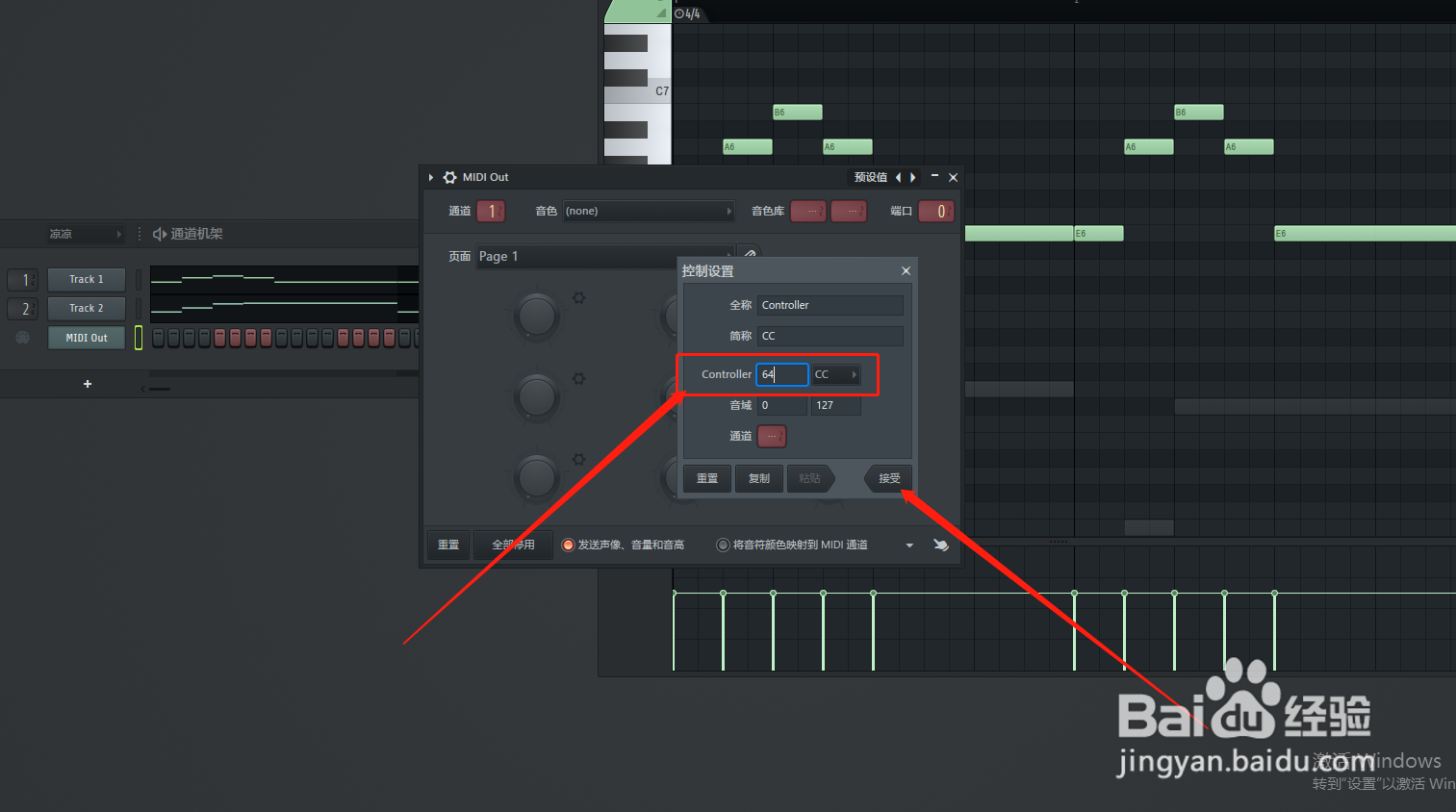Select previous preset arrow in MIDI Out

pyautogui.click(x=899, y=177)
